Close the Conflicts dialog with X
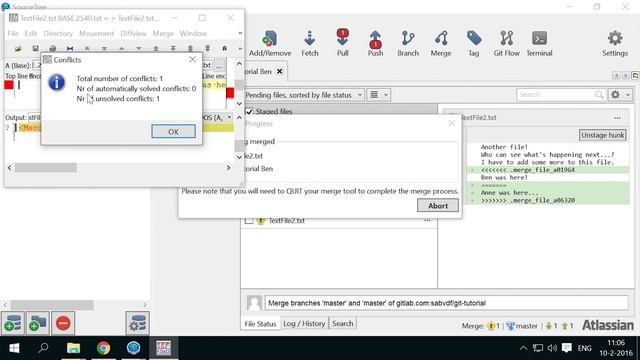Screen dimensions: 640x360 [x=192, y=60]
